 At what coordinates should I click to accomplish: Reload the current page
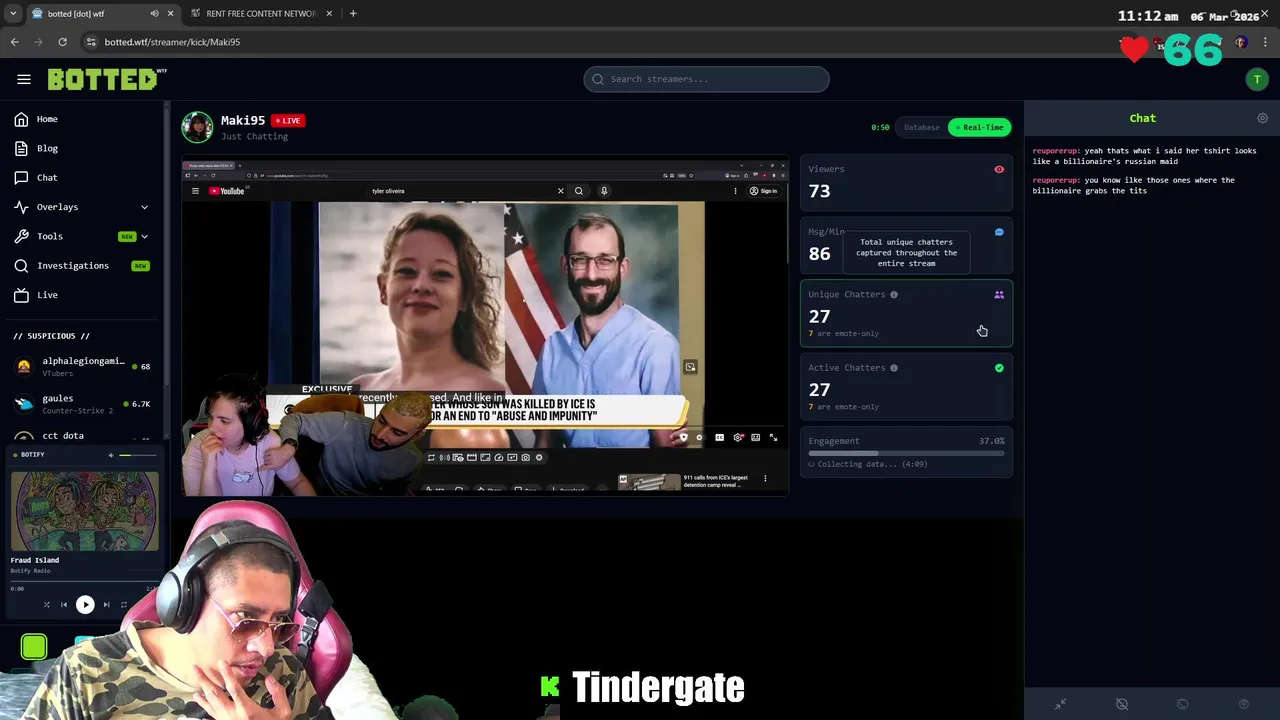click(x=62, y=42)
